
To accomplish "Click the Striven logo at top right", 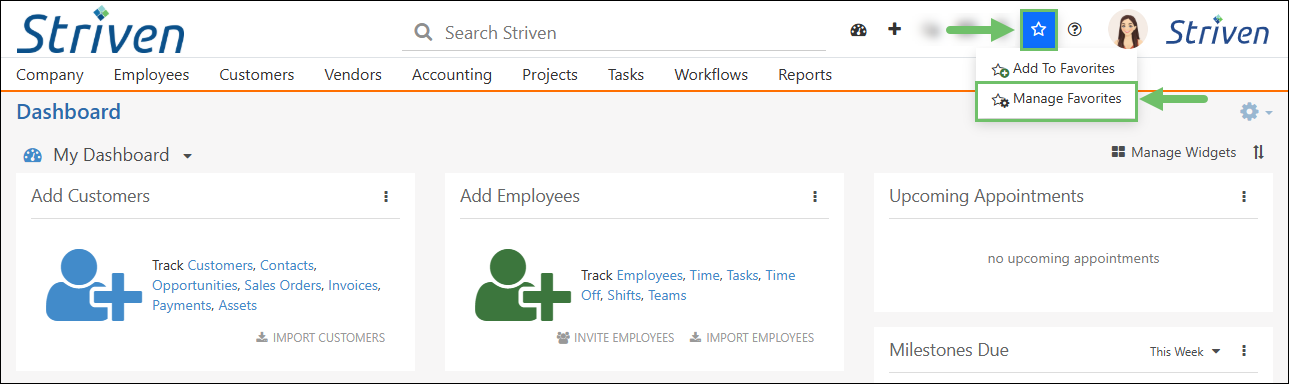I will (1218, 31).
